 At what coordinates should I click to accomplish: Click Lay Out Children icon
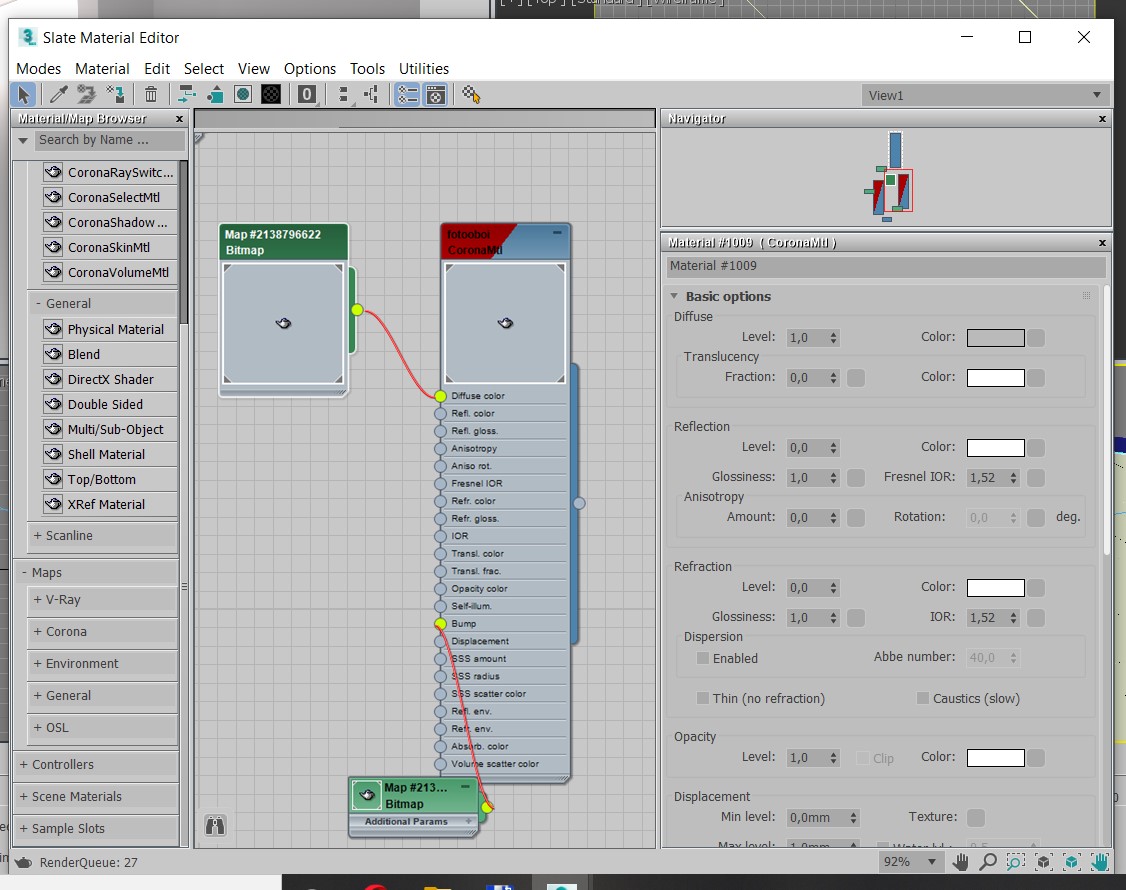(371, 94)
